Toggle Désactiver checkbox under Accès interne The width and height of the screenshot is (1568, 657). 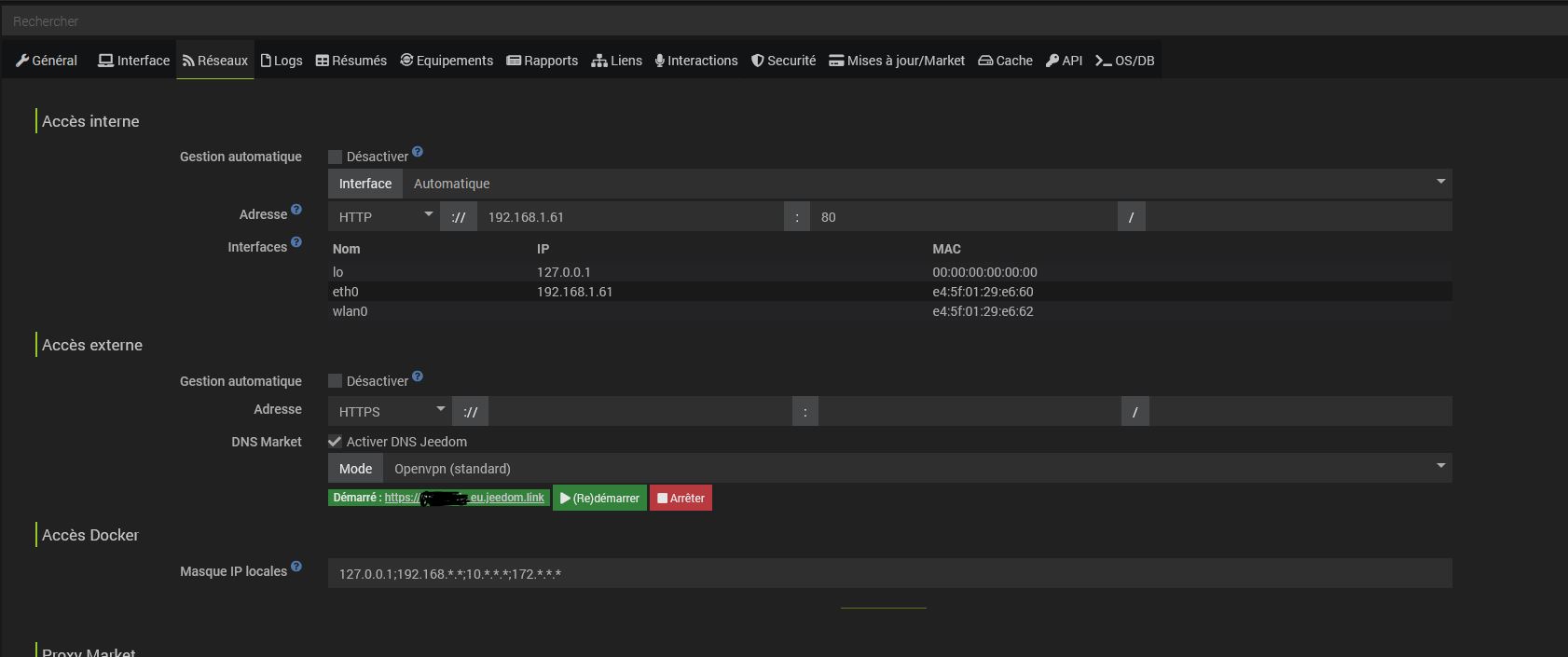coord(336,157)
